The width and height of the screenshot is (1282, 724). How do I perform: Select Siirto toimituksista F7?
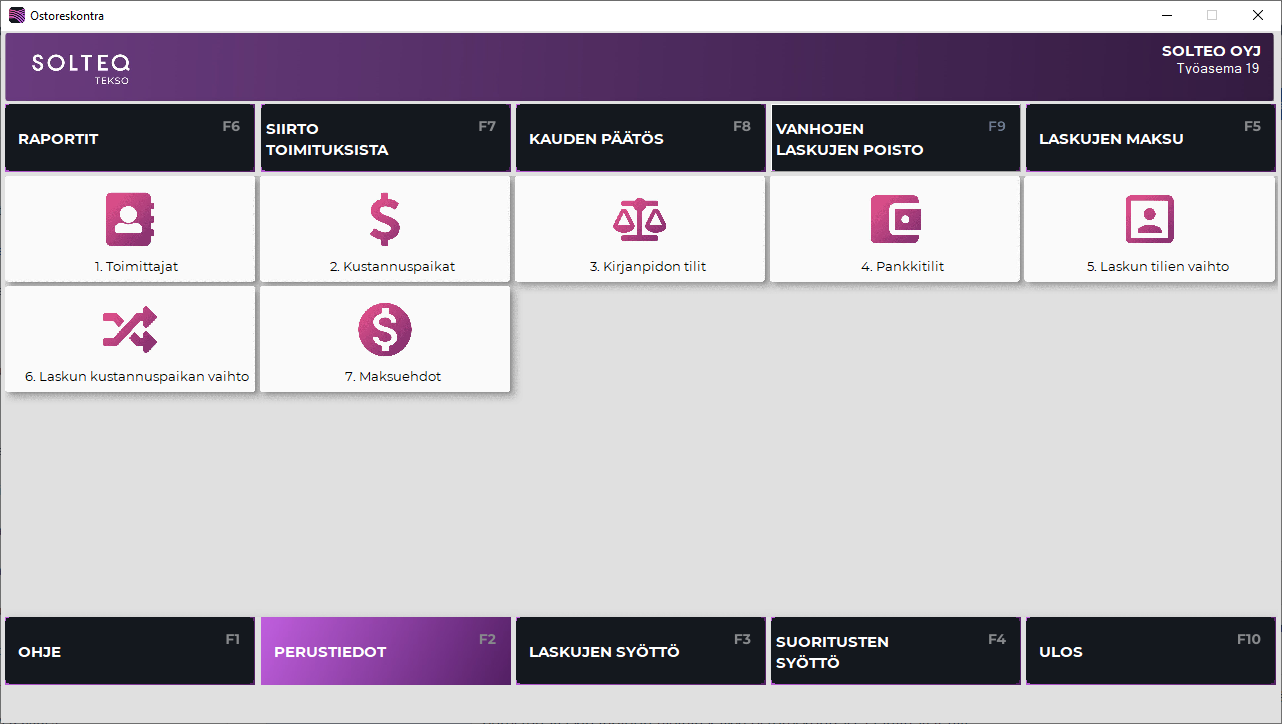pos(385,139)
